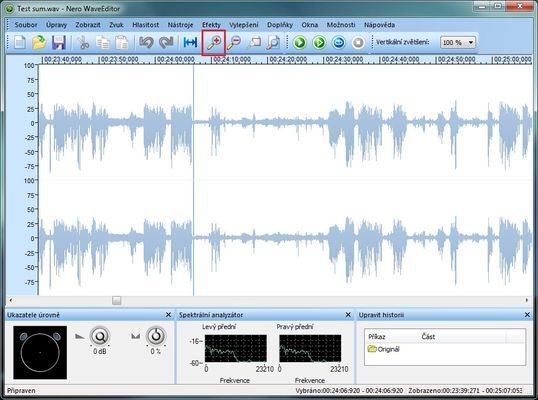This screenshot has height=400, width=538.
Task: Select the Originál entry in history
Action: click(x=384, y=349)
